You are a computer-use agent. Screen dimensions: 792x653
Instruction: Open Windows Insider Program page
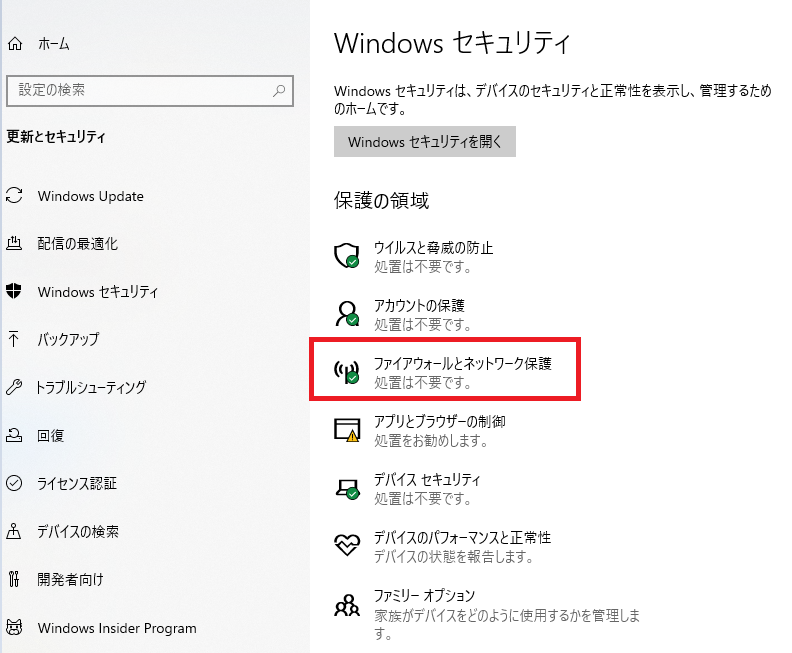[x=117, y=628]
